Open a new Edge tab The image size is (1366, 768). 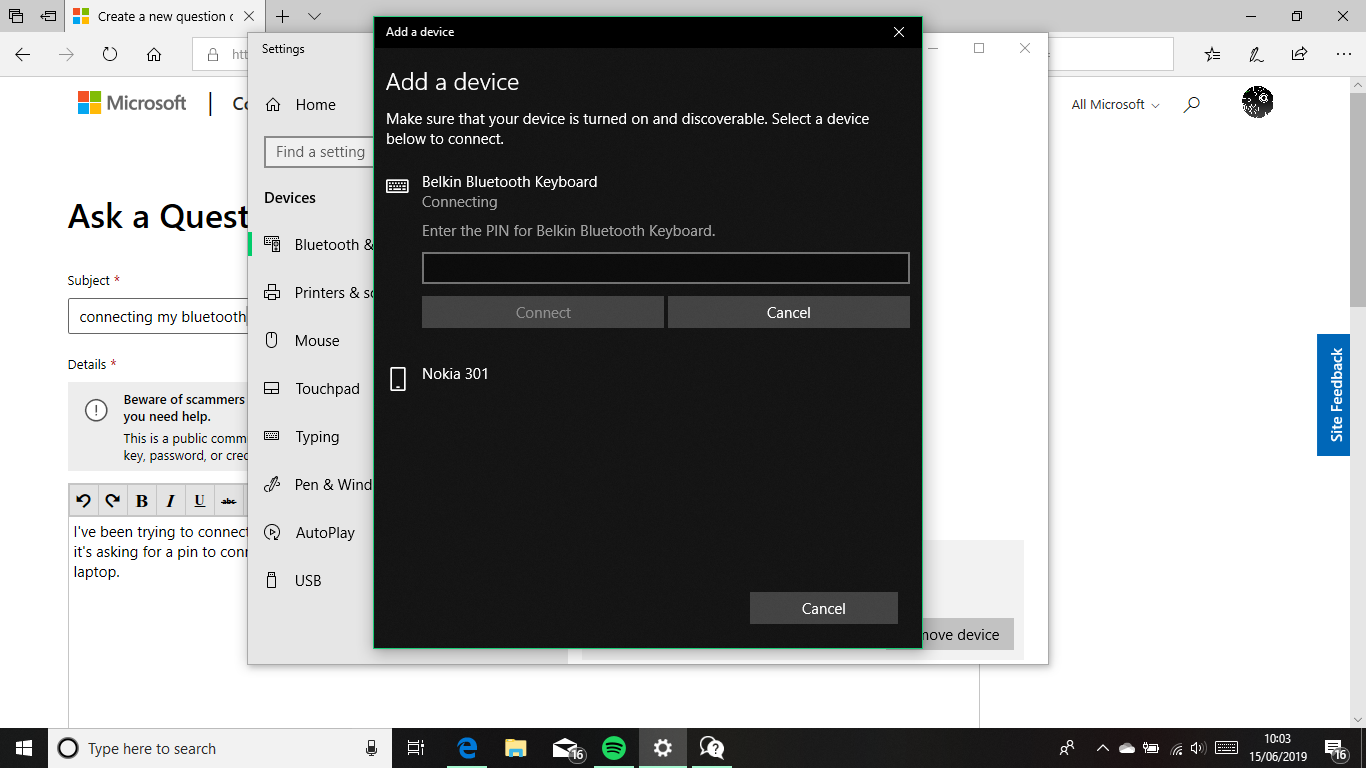[283, 16]
